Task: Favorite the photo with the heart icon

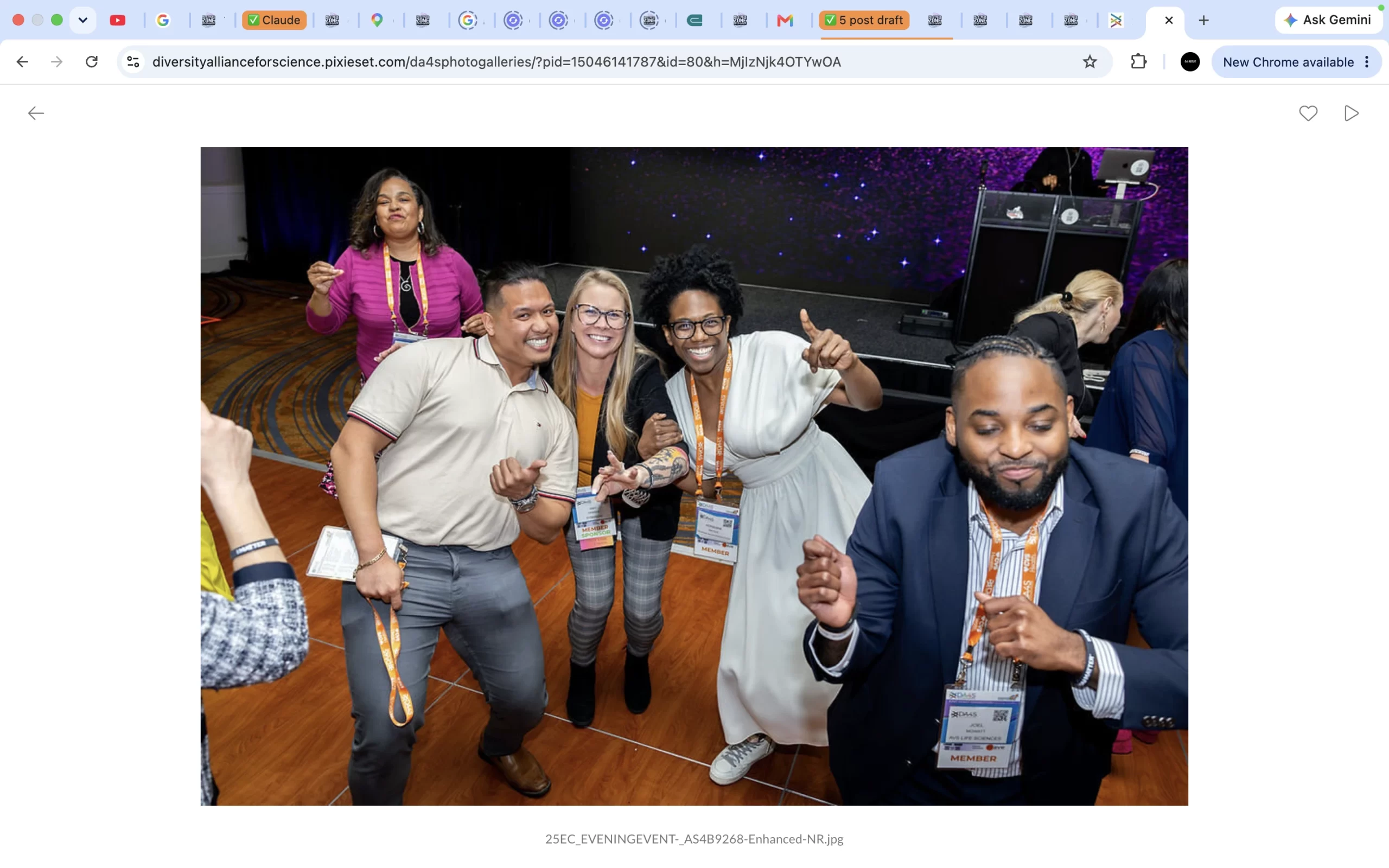Action: point(1308,113)
